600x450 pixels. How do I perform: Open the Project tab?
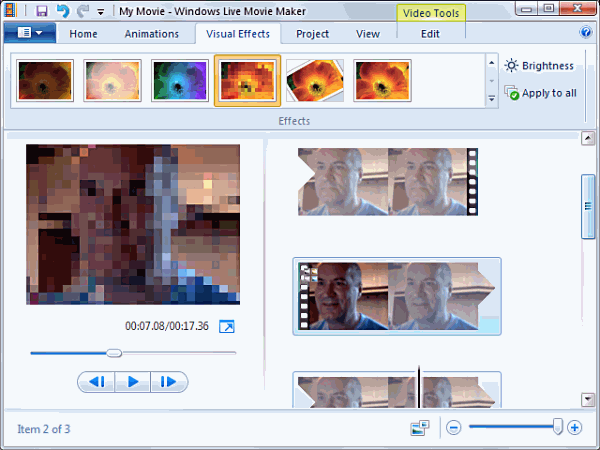312,34
